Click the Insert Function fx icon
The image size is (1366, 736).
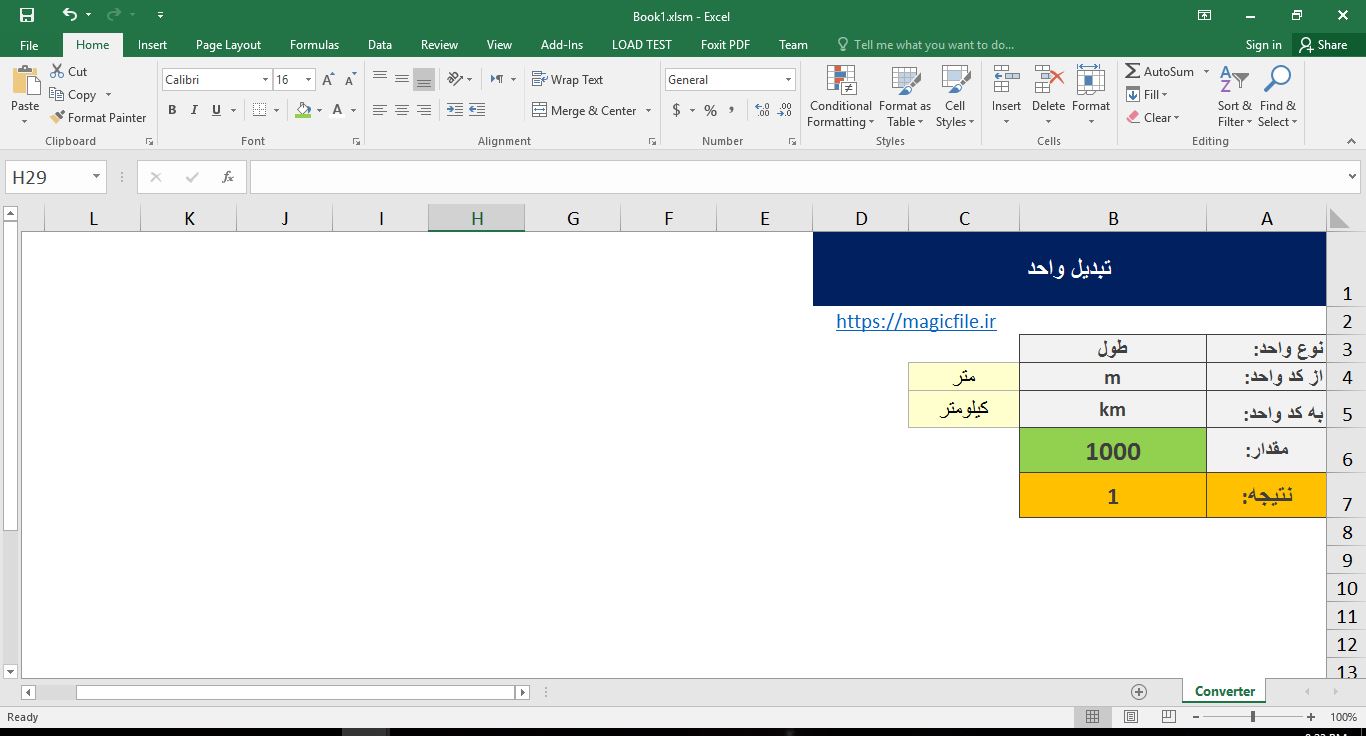(228, 177)
